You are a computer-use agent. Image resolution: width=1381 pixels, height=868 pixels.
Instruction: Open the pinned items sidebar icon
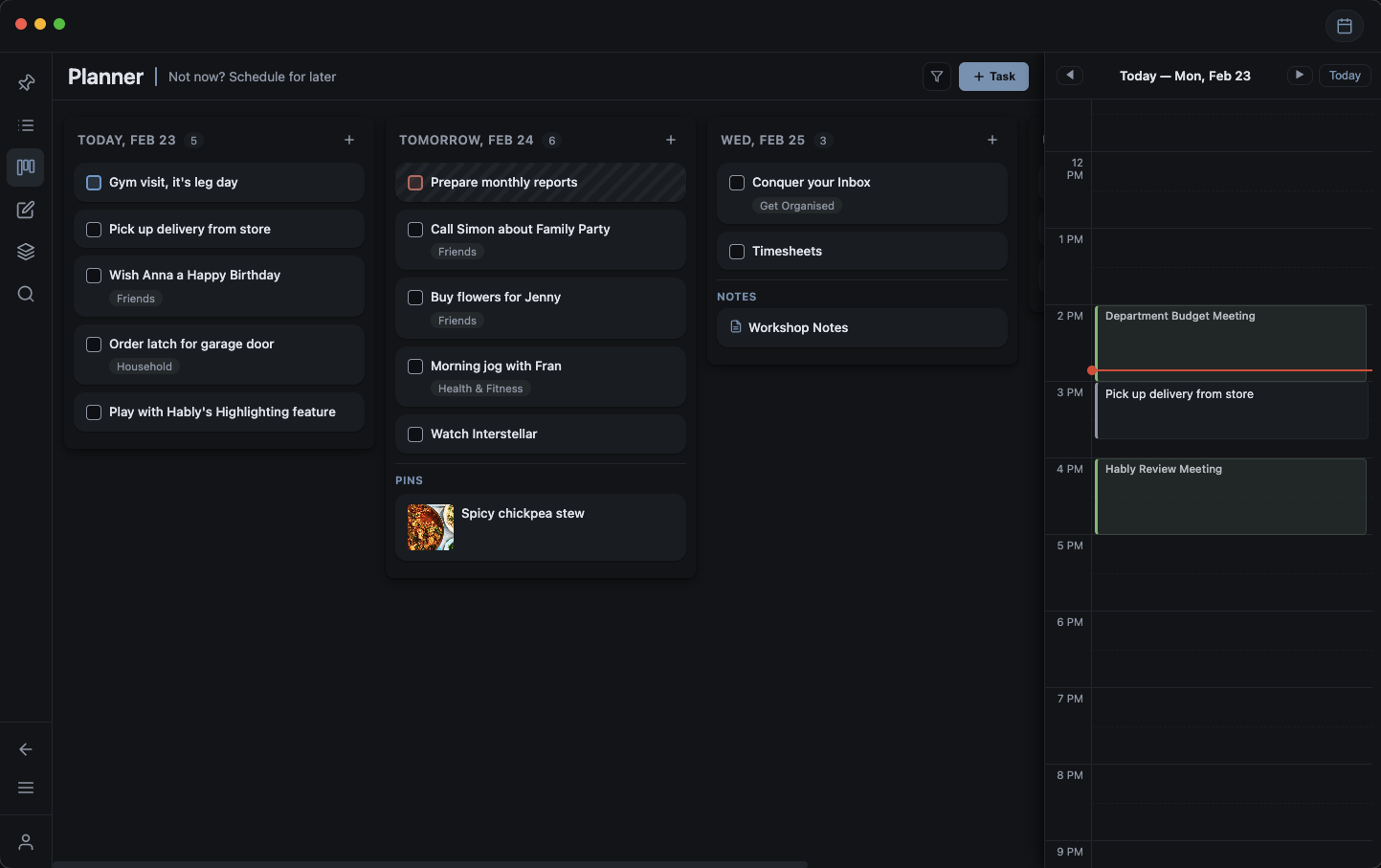pyautogui.click(x=26, y=83)
